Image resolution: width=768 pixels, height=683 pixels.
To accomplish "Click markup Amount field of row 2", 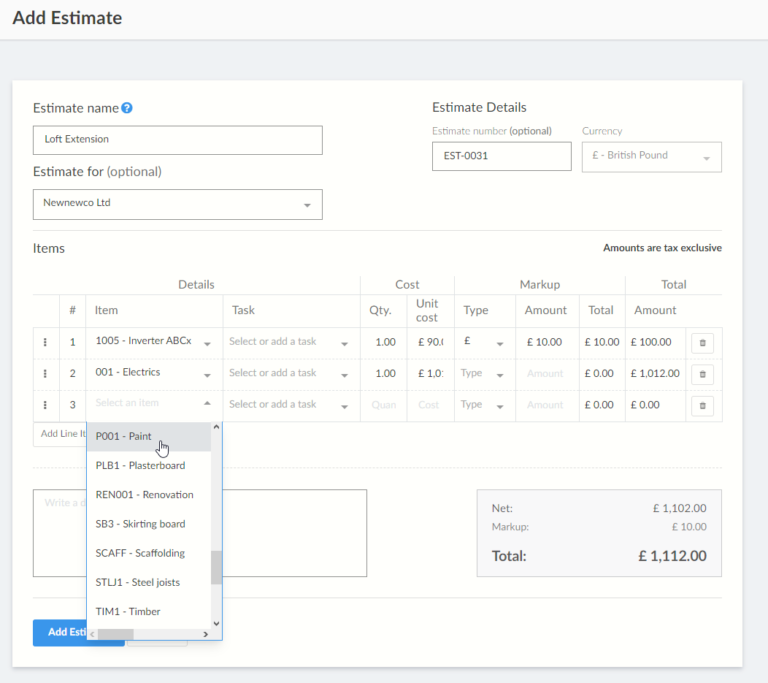I will click(x=547, y=373).
